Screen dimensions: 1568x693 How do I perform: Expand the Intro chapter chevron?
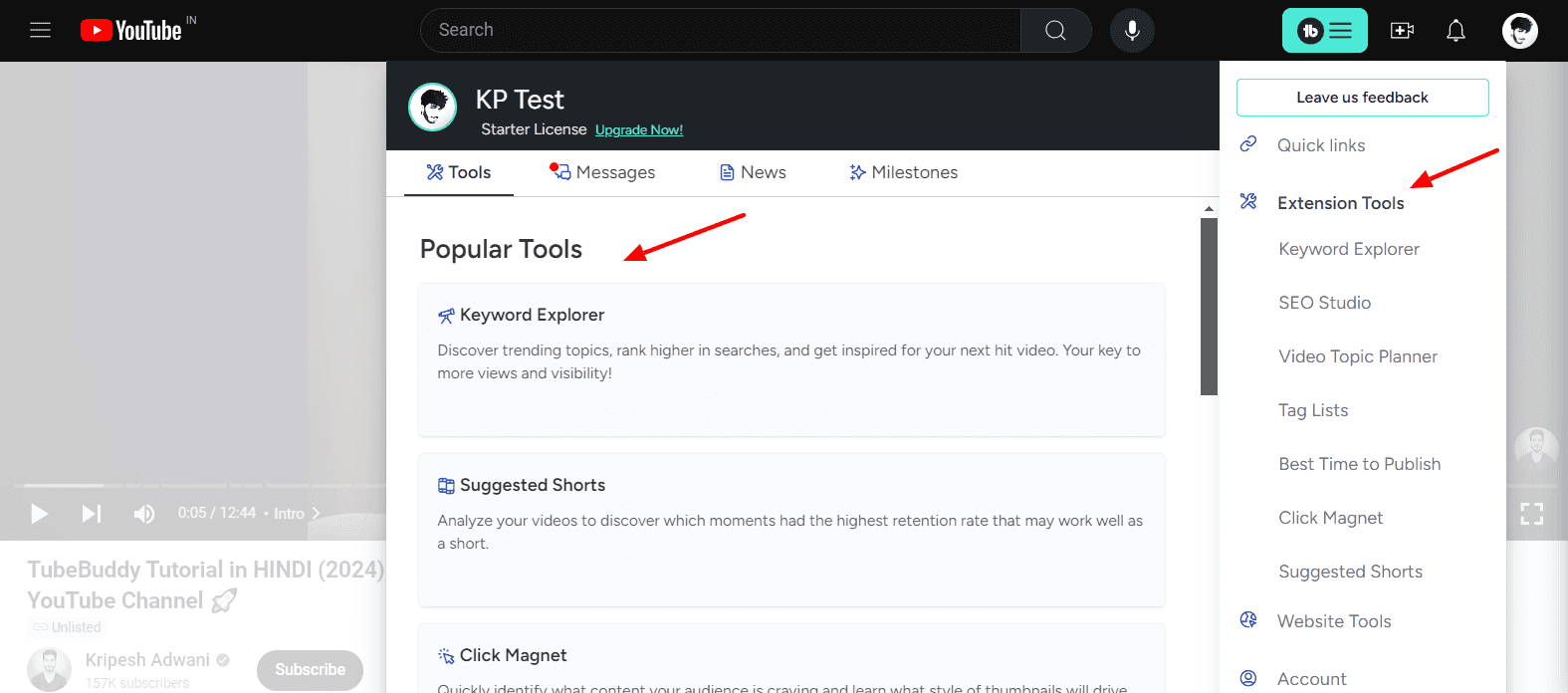click(316, 514)
